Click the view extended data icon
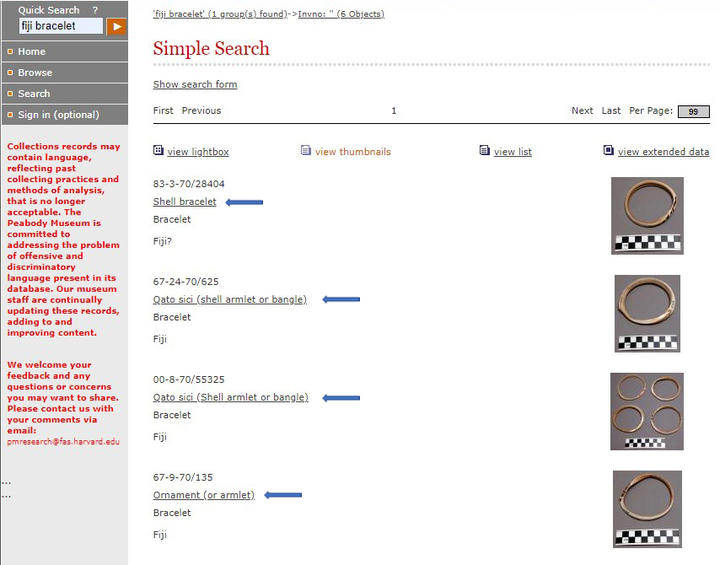 608,150
